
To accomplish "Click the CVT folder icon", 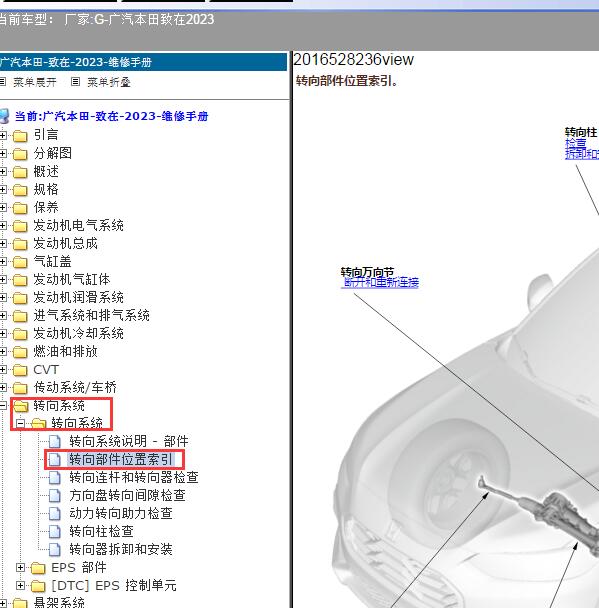I will point(20,370).
